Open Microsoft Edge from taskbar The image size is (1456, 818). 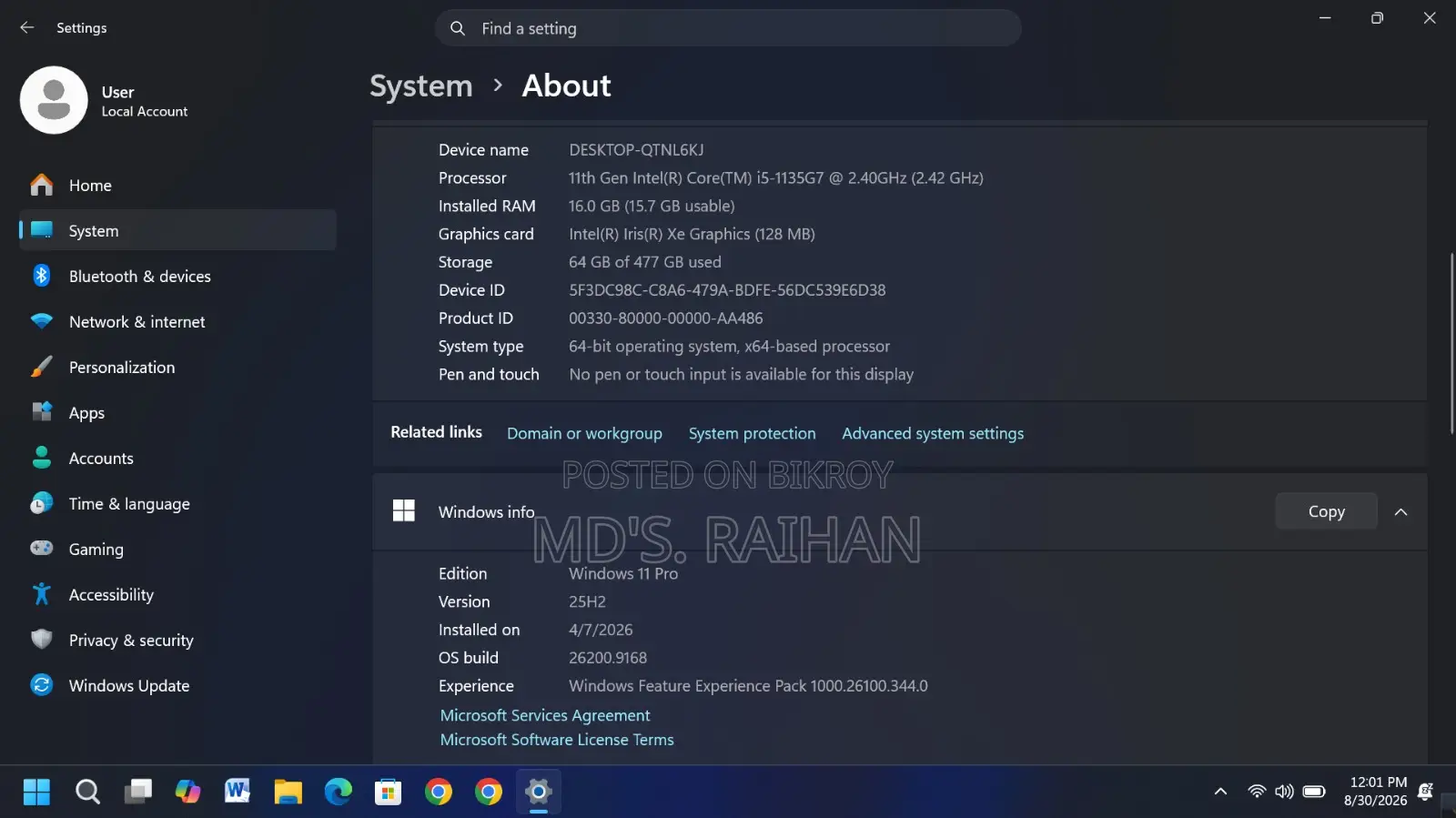click(339, 792)
